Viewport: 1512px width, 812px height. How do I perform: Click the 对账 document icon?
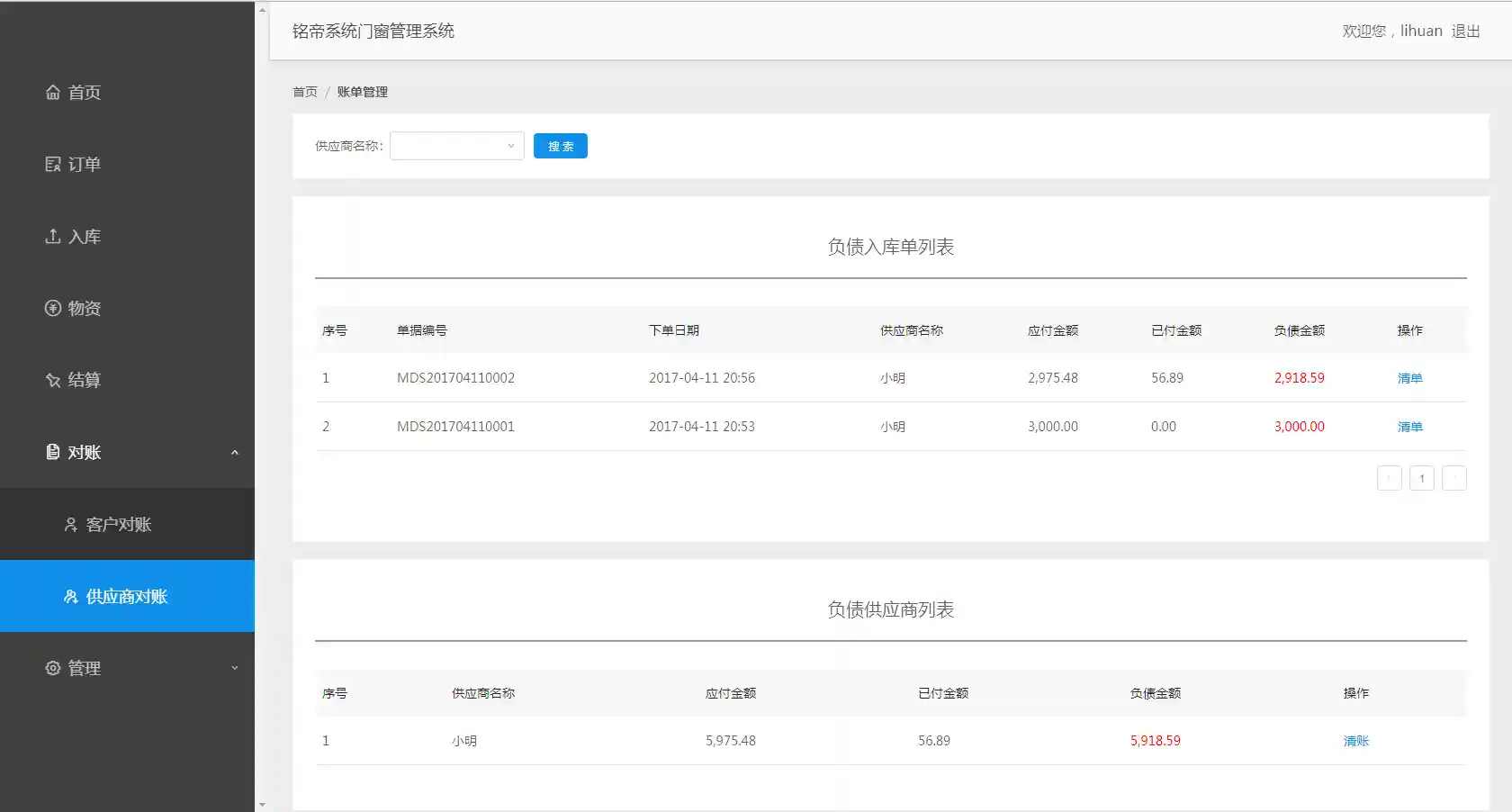53,452
